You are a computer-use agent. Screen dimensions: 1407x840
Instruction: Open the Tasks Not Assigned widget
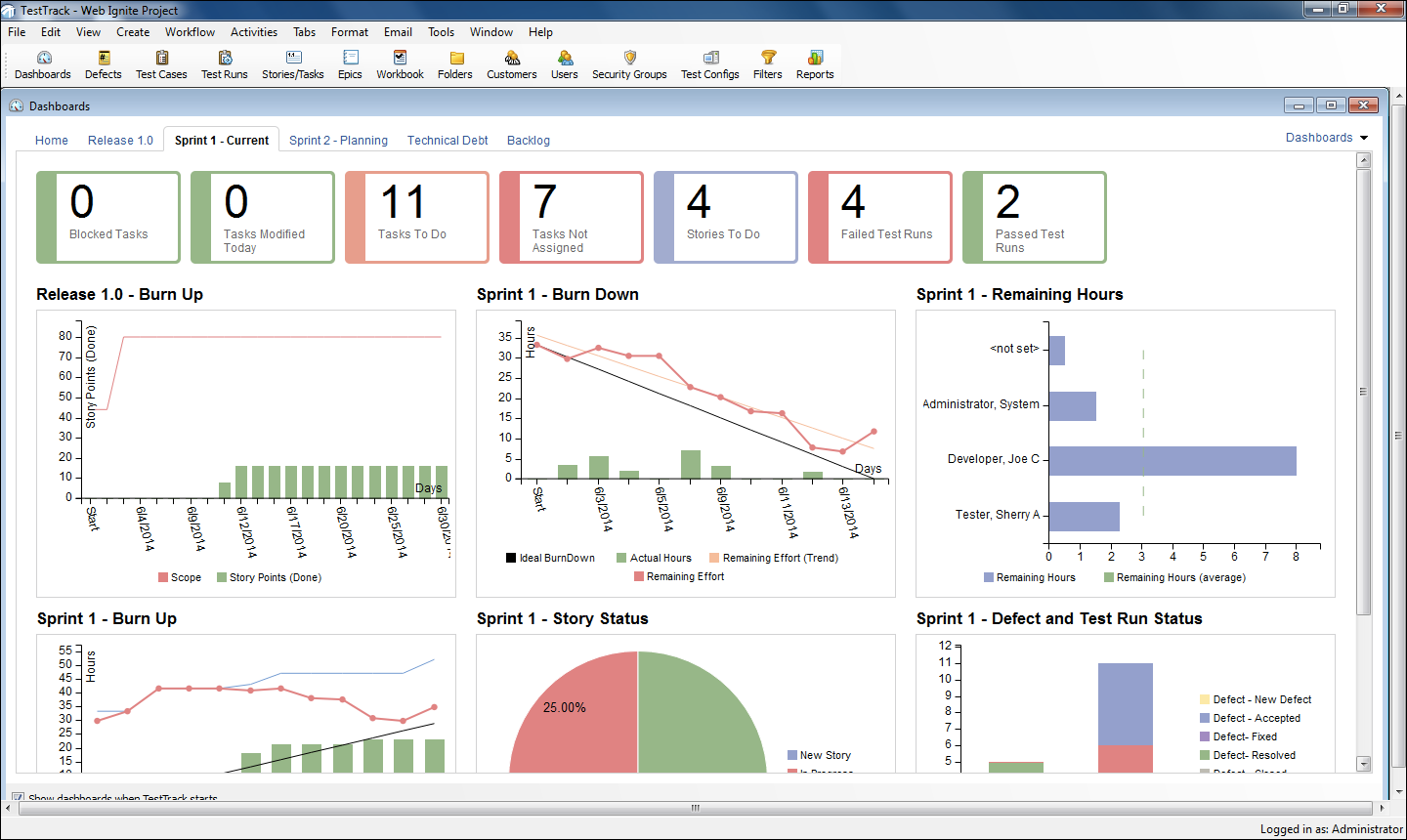(572, 217)
